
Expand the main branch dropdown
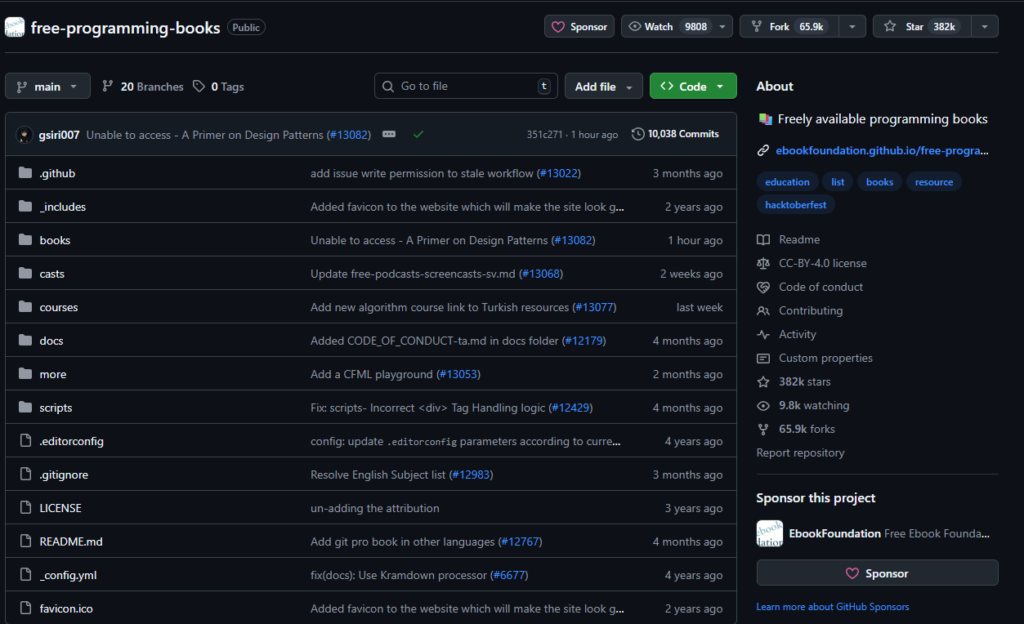pos(47,87)
